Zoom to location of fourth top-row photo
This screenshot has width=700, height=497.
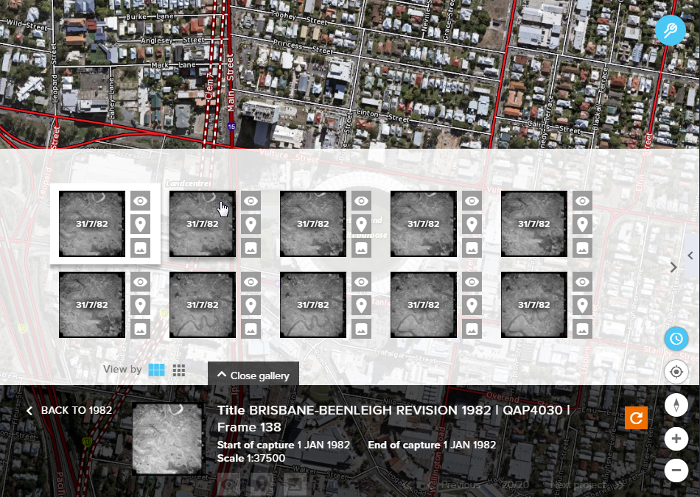472,224
